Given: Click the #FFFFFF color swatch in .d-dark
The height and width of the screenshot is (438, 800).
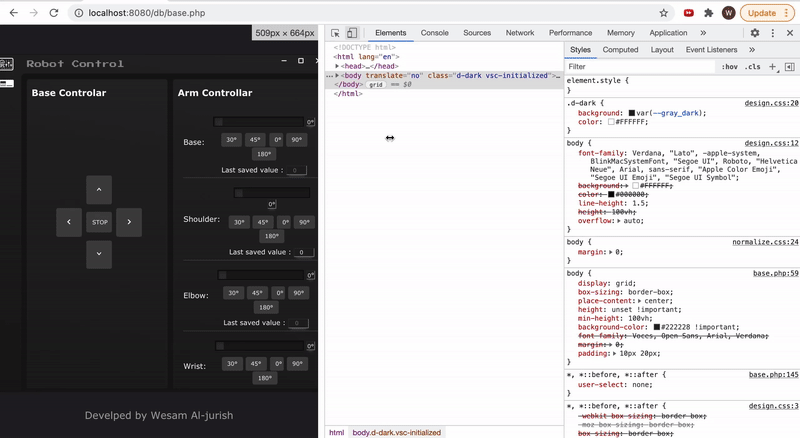Looking at the screenshot, I should pyautogui.click(x=611, y=121).
